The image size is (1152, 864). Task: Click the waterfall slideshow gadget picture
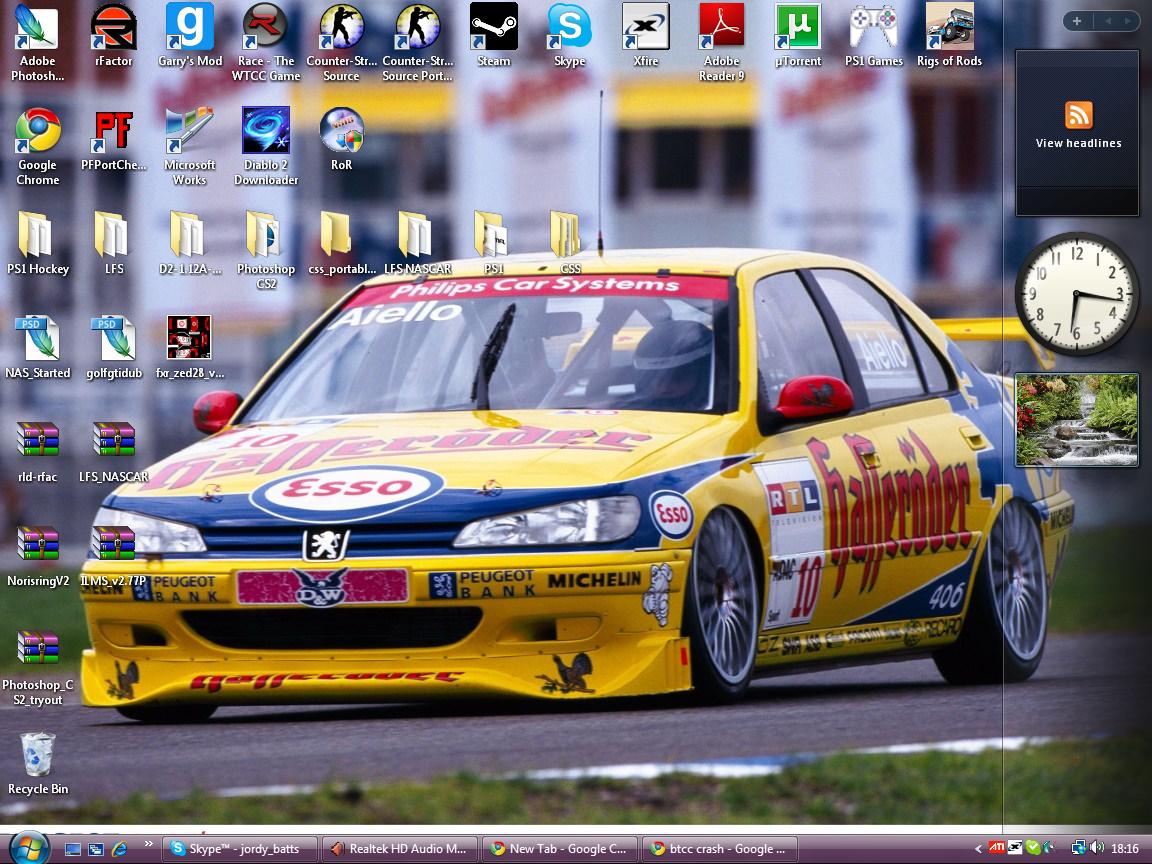pos(1077,420)
